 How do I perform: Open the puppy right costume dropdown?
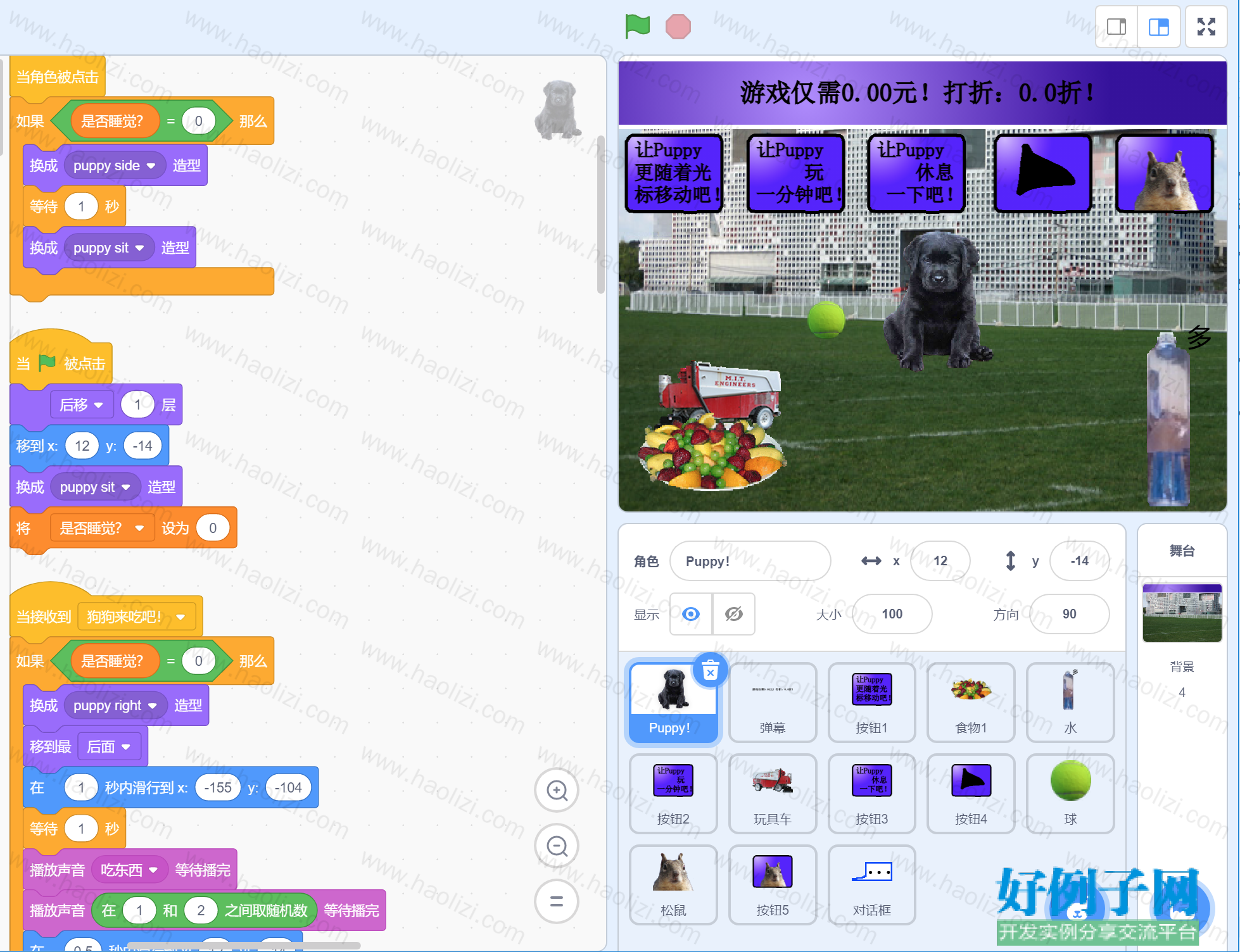(x=115, y=706)
